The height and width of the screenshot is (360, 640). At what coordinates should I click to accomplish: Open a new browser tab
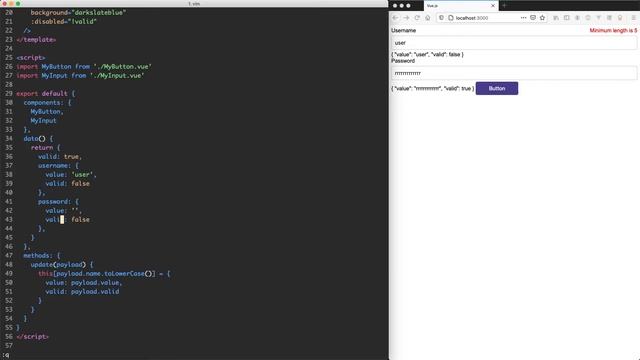[504, 6]
